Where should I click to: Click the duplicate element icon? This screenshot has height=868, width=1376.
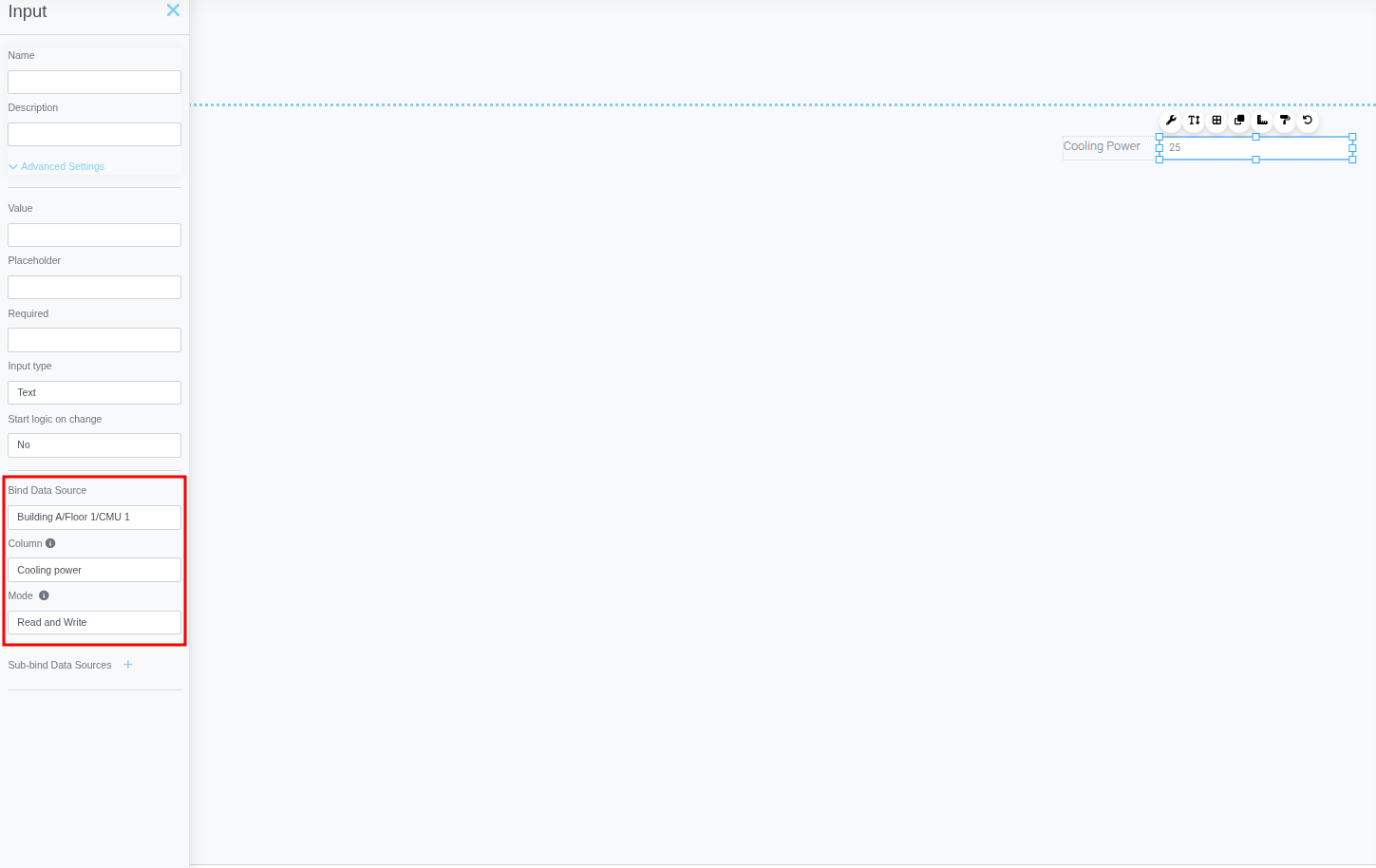coord(1239,121)
